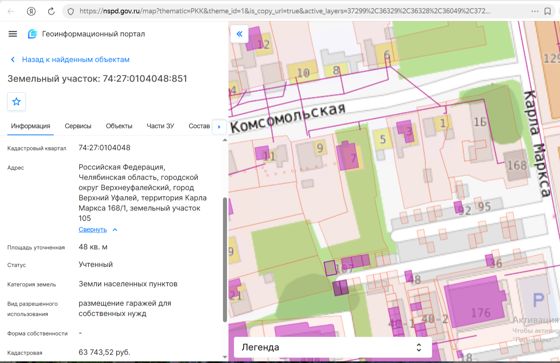
Task: Open browser extension icon next to reload
Action: pos(31,11)
